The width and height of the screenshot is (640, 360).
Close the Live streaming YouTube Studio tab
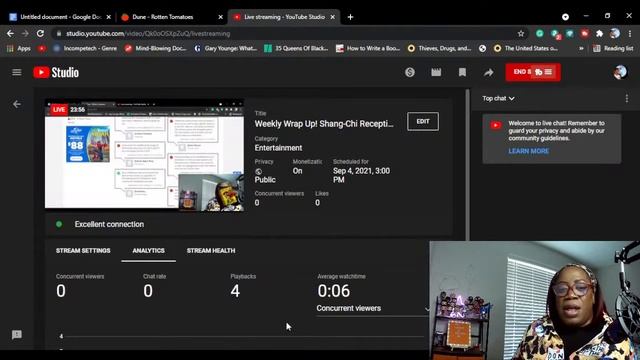coord(333,17)
